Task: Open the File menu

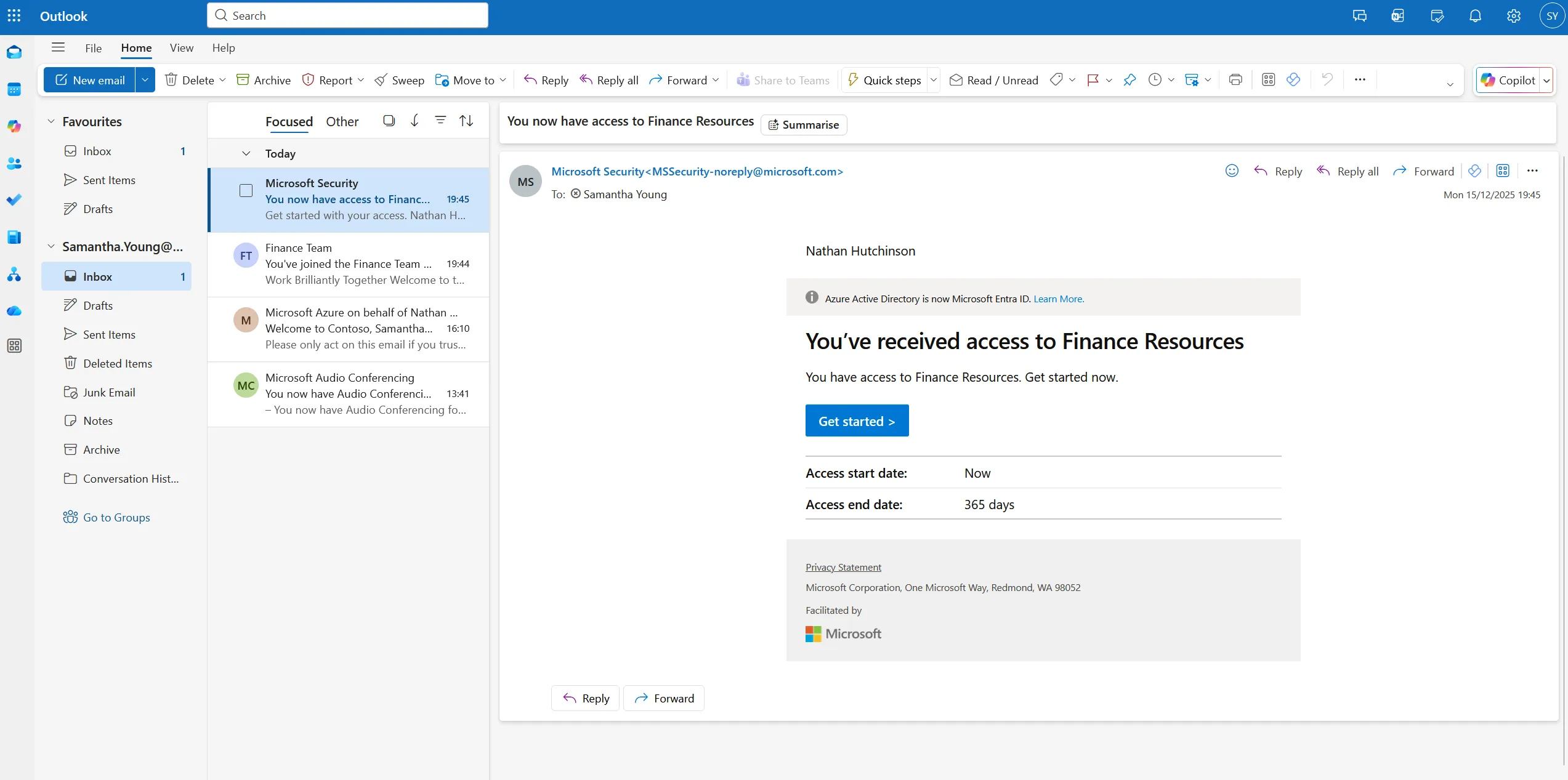Action: [x=94, y=48]
